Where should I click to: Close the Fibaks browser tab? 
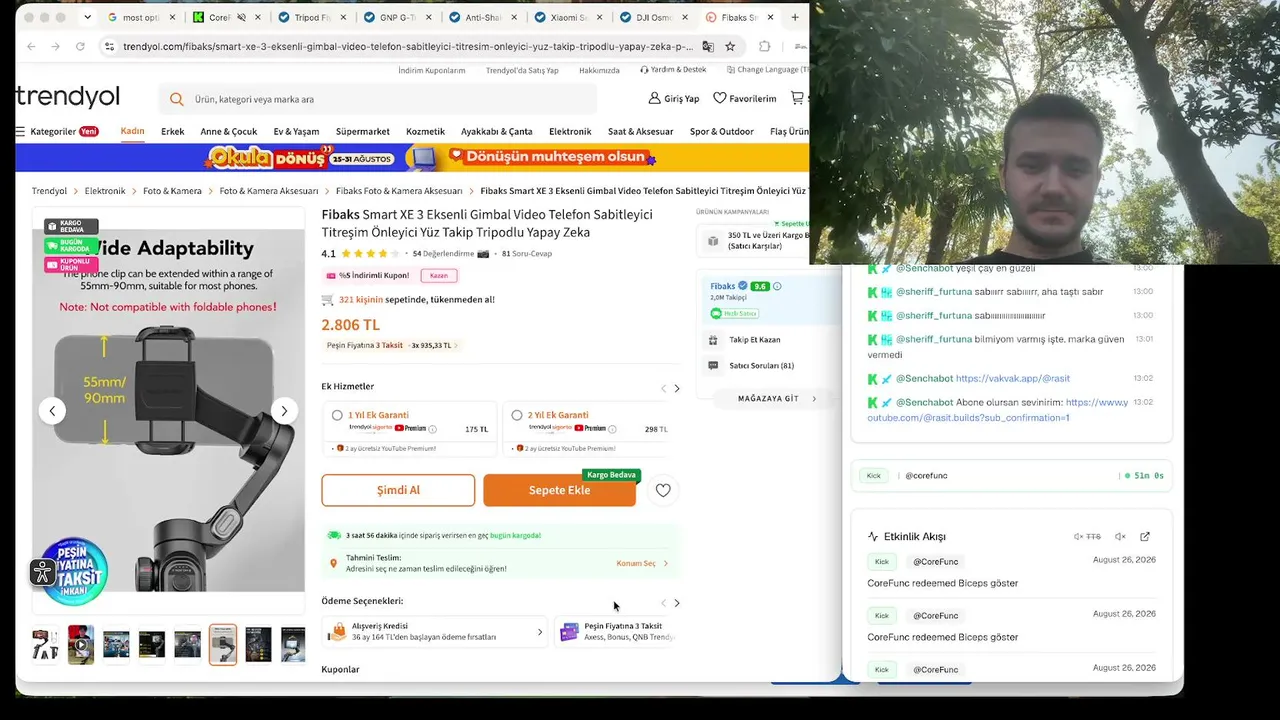point(770,17)
